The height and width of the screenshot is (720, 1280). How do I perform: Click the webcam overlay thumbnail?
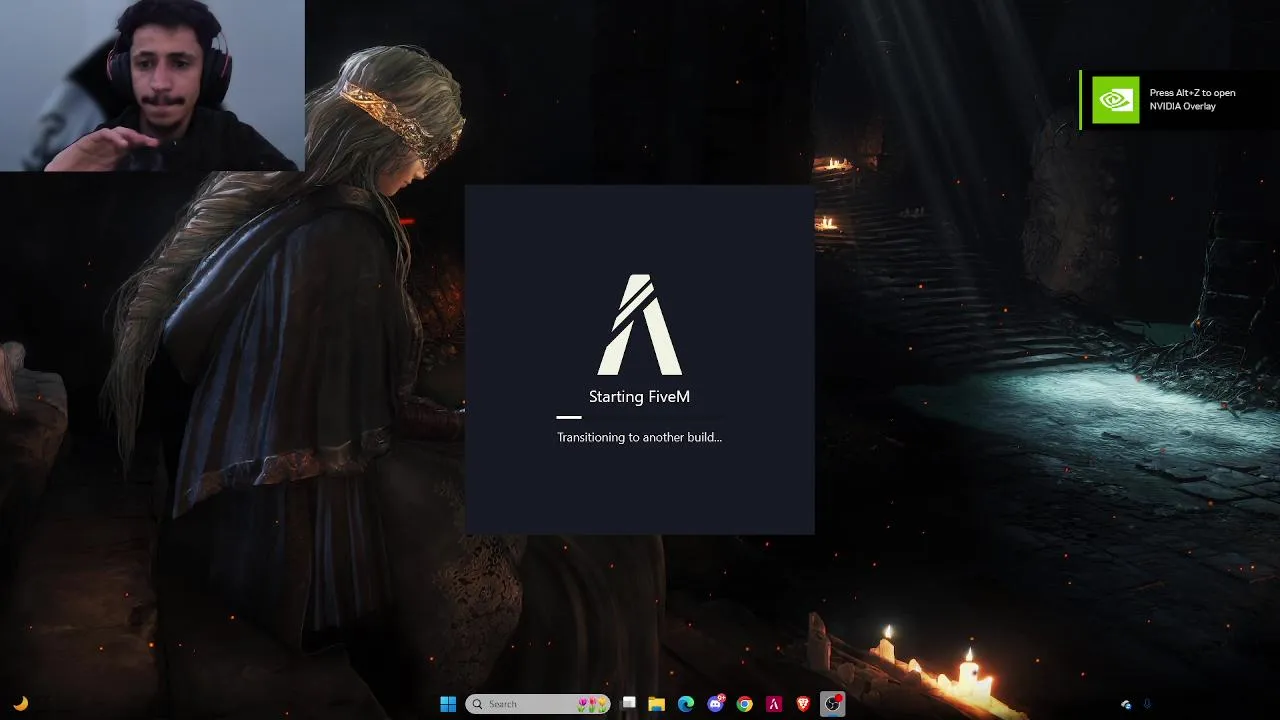152,85
